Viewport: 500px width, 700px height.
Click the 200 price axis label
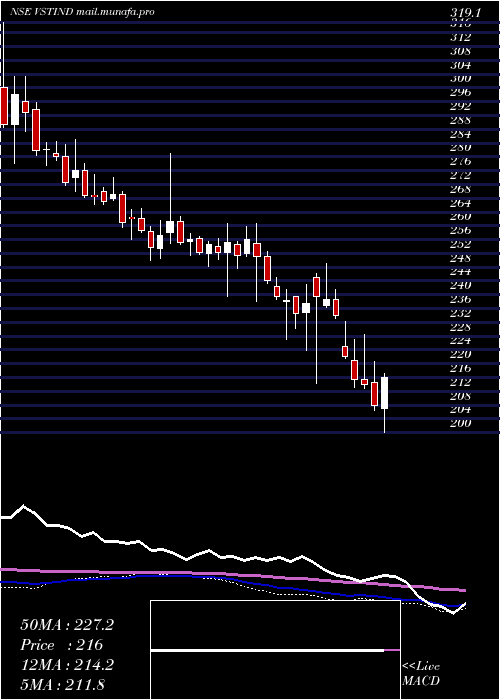[461, 423]
